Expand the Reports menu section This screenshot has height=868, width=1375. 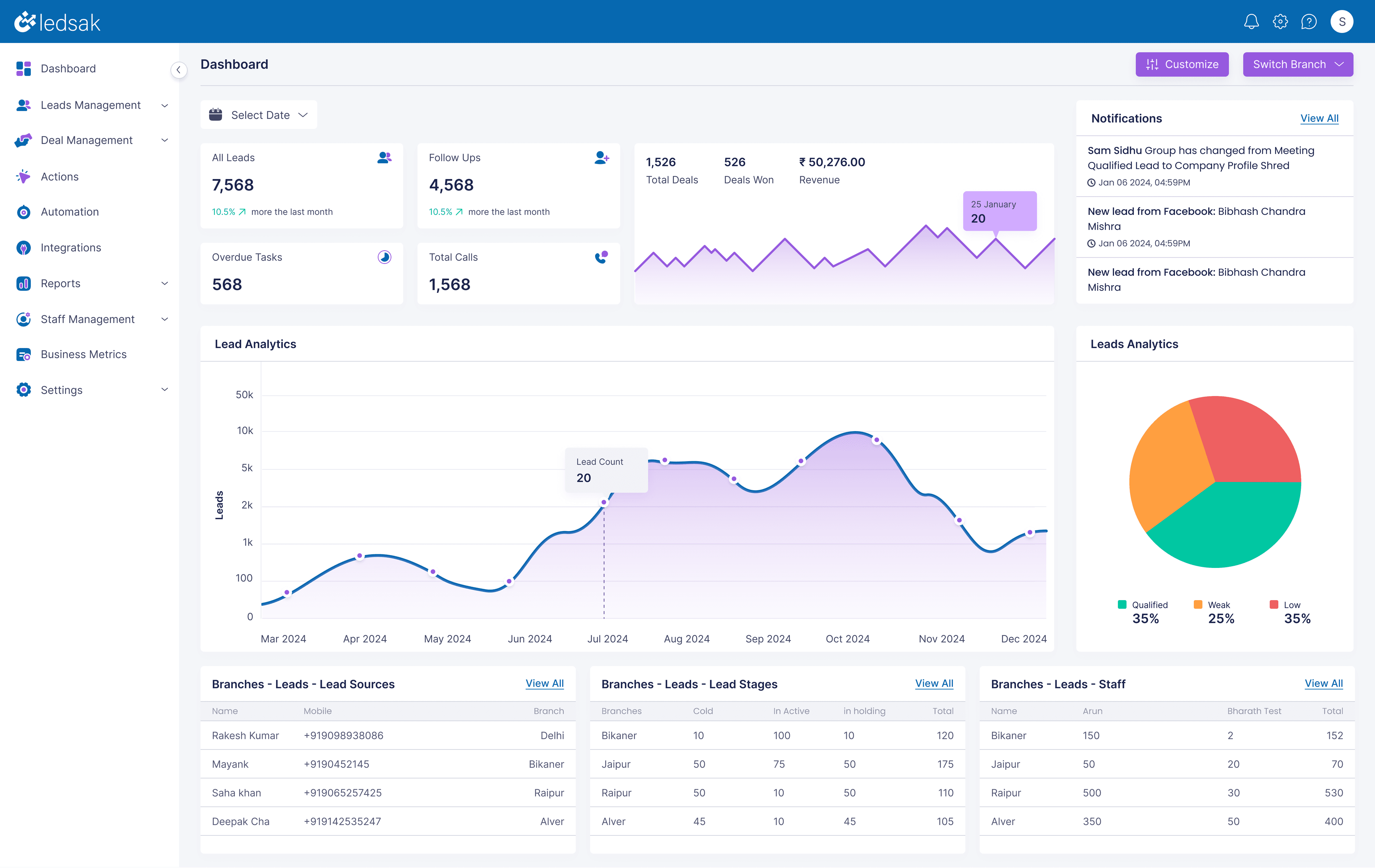pyautogui.click(x=164, y=283)
